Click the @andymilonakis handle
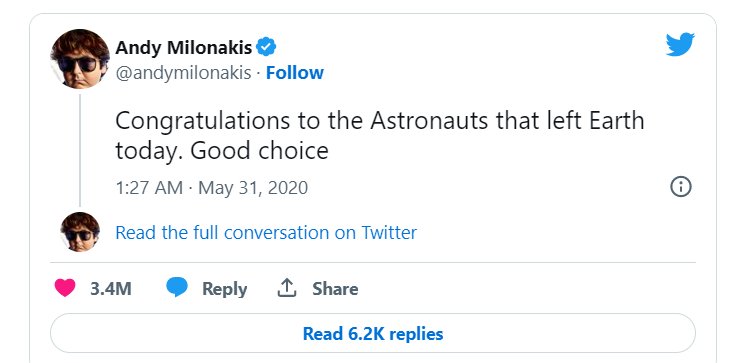749x363 pixels. click(183, 73)
